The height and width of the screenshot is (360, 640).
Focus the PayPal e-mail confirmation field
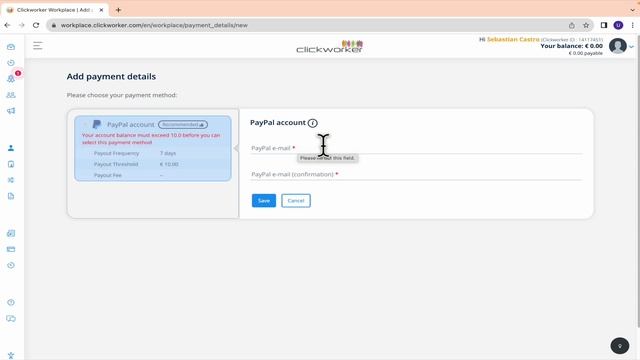pos(417,174)
